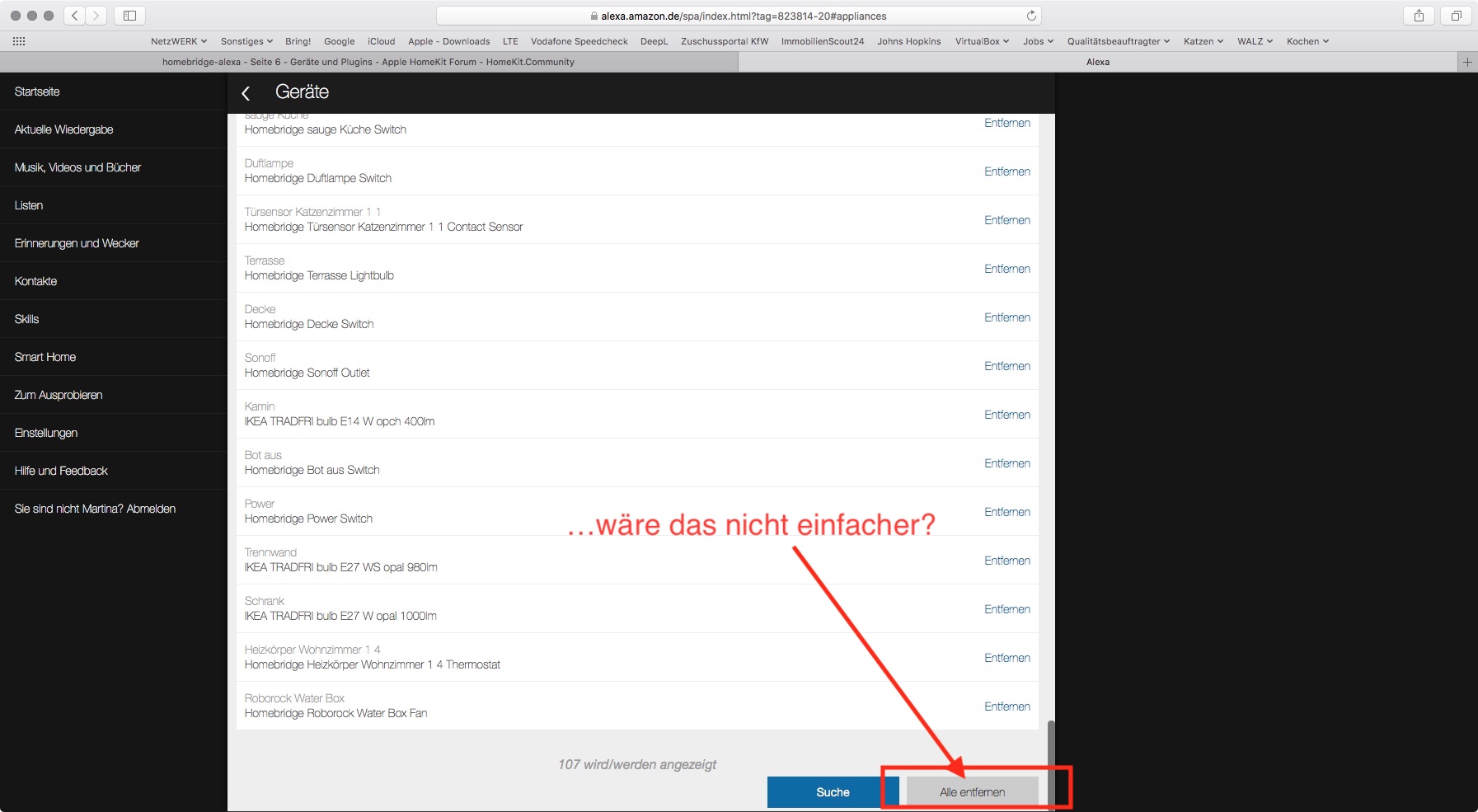Expand the Katzen bookmarks folder
The width and height of the screenshot is (1478, 812).
tap(1203, 41)
